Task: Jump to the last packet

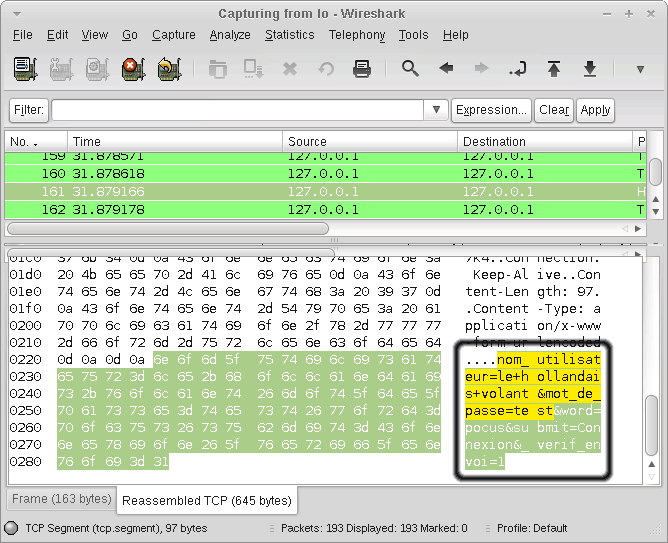Action: click(590, 69)
